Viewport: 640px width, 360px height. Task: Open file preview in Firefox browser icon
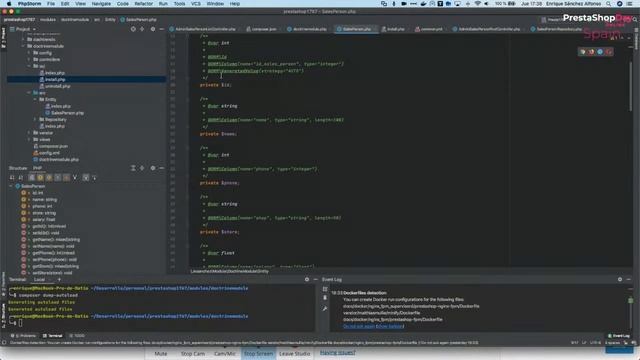591,52
